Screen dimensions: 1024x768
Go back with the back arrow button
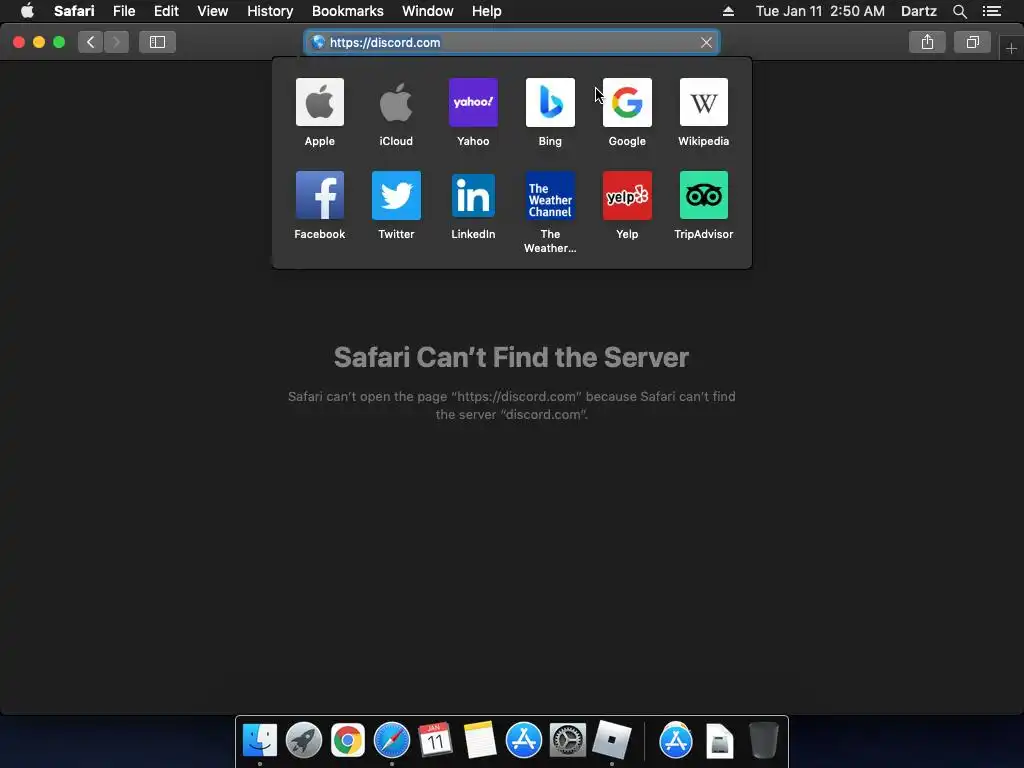(x=91, y=42)
